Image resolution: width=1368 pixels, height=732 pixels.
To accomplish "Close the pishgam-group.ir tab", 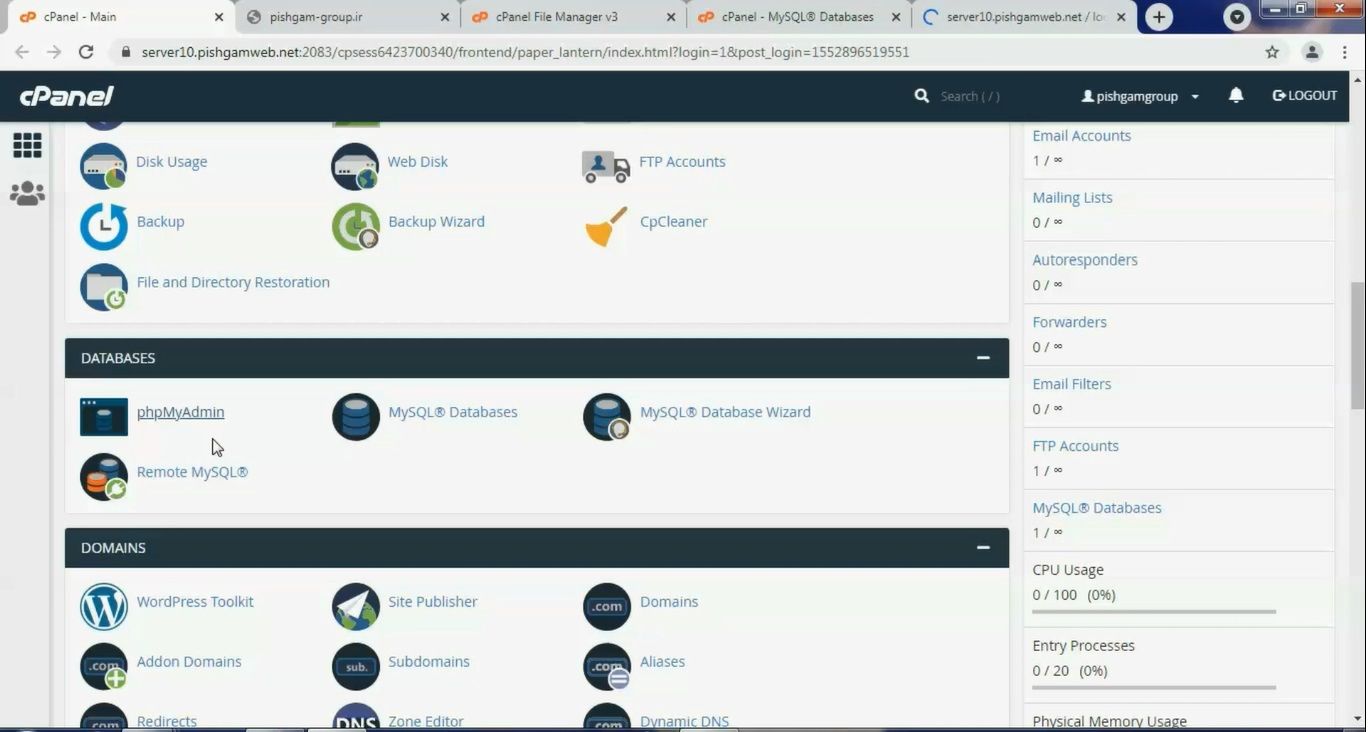I will (445, 17).
